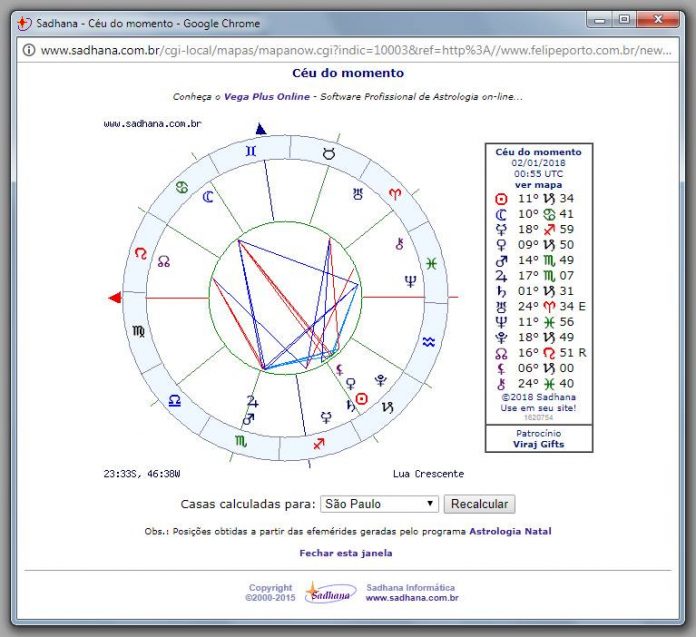Click the Libra sign on zodiac wheel
This screenshot has width=696, height=637.
tap(175, 401)
